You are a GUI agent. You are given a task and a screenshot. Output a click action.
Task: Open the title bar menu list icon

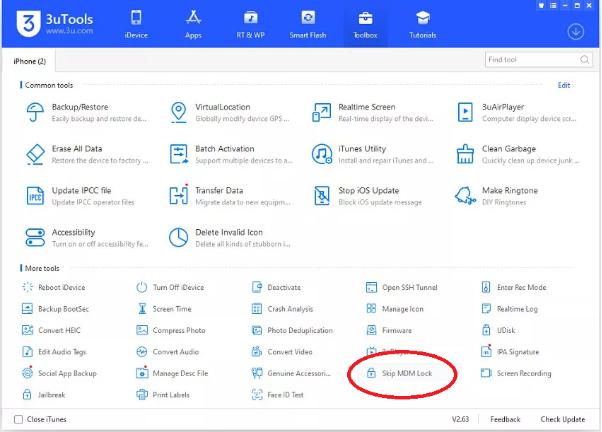coord(553,5)
